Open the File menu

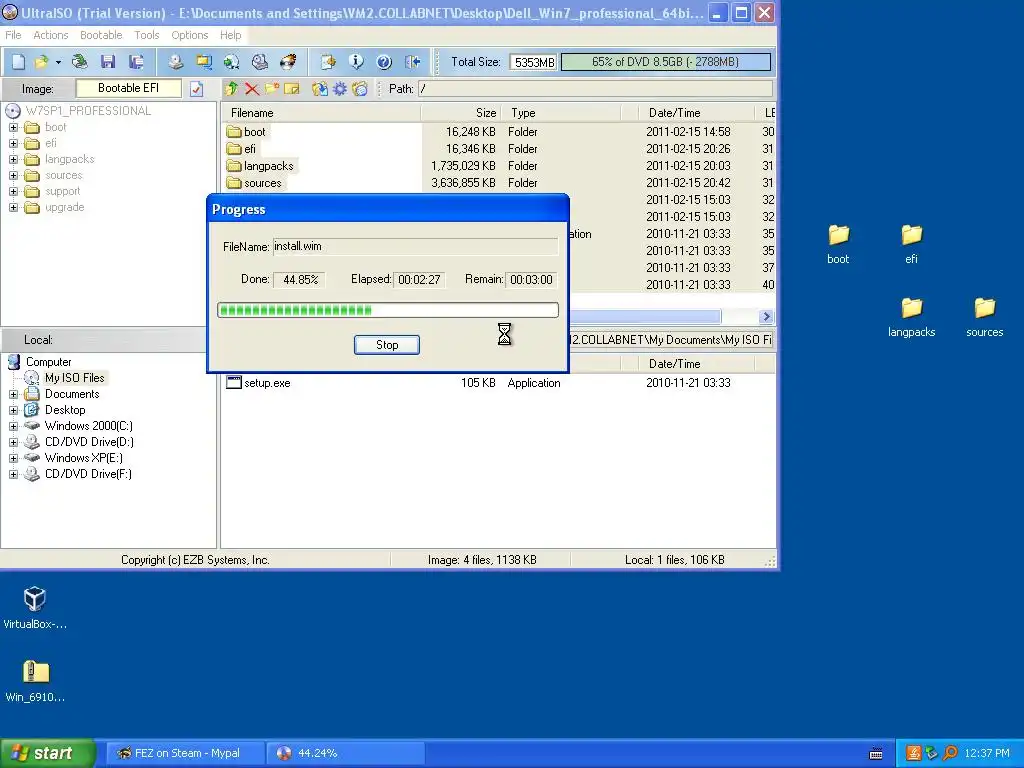pyautogui.click(x=13, y=35)
